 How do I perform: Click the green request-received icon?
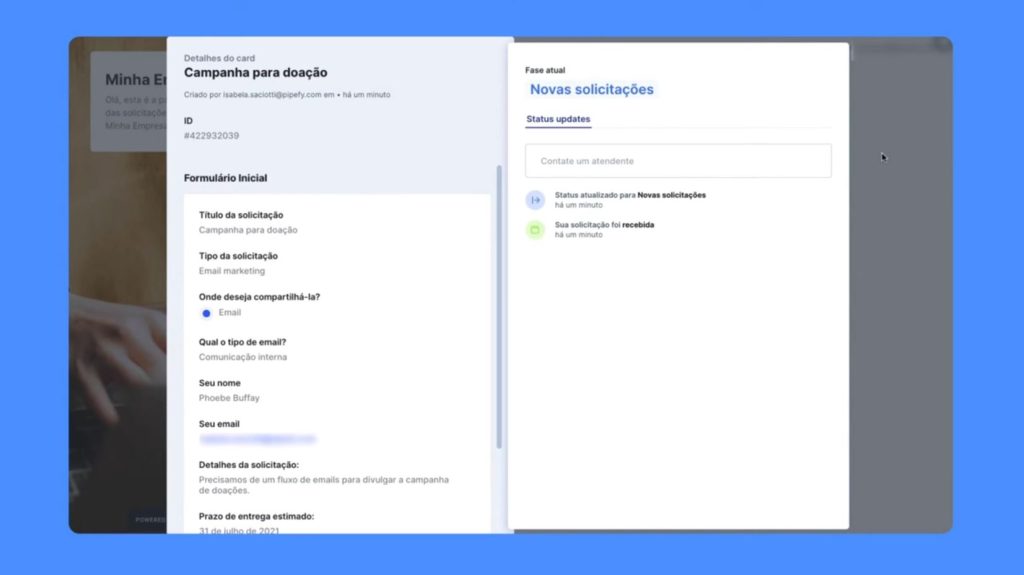coord(535,230)
